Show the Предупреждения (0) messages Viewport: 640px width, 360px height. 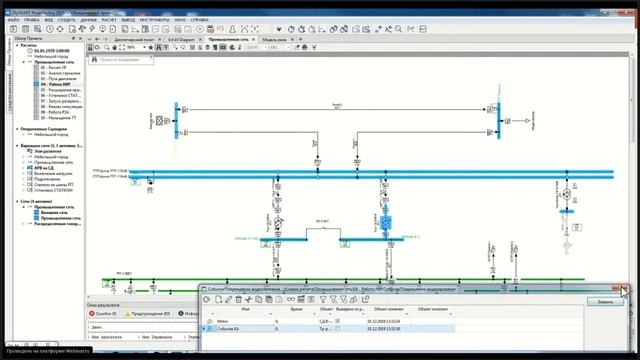(x=147, y=313)
